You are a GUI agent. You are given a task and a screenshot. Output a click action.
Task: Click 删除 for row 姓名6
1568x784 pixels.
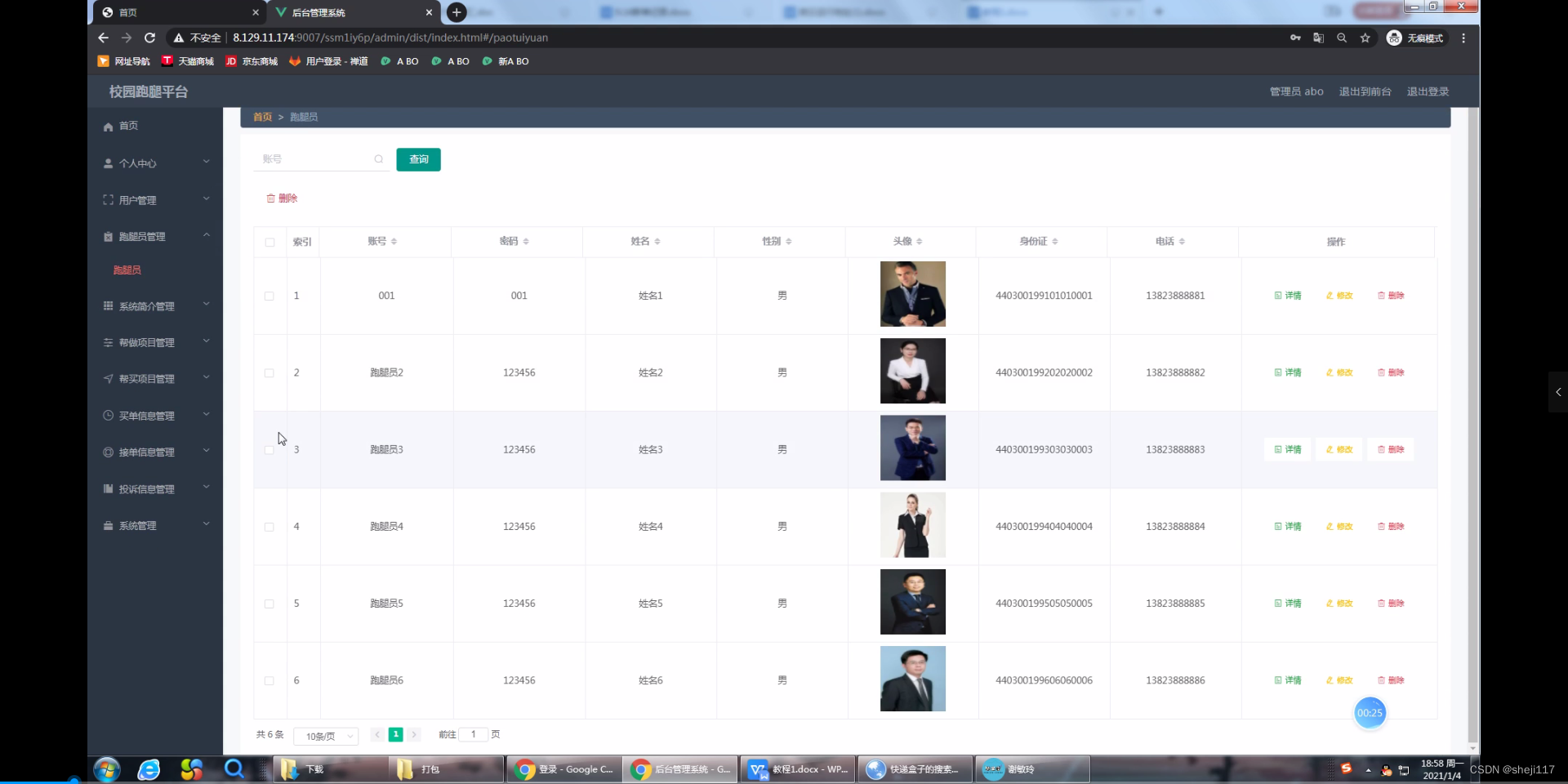[1391, 680]
